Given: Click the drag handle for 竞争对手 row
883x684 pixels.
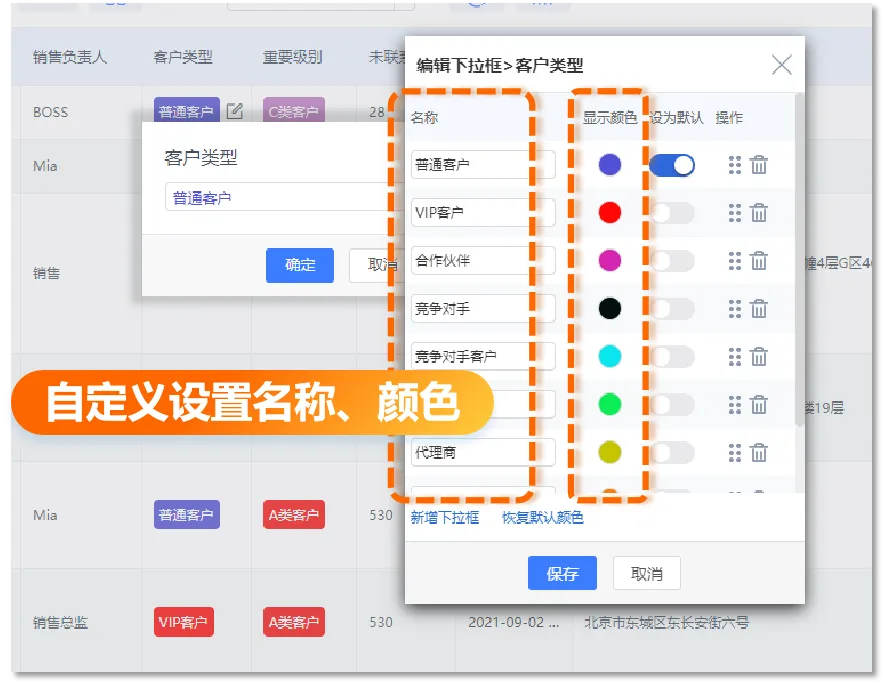Looking at the screenshot, I should point(735,309).
